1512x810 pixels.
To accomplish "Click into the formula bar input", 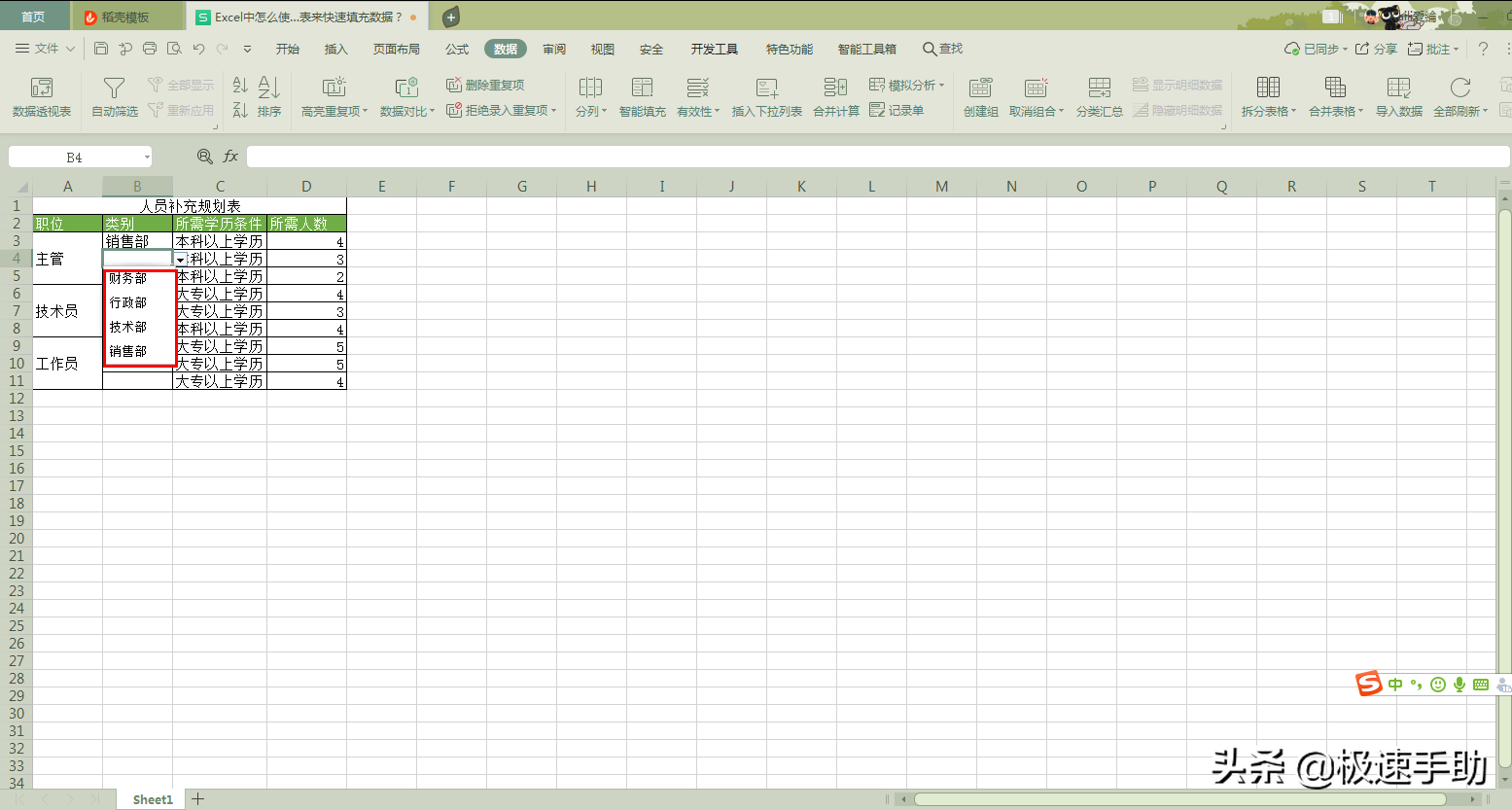I will (x=878, y=157).
